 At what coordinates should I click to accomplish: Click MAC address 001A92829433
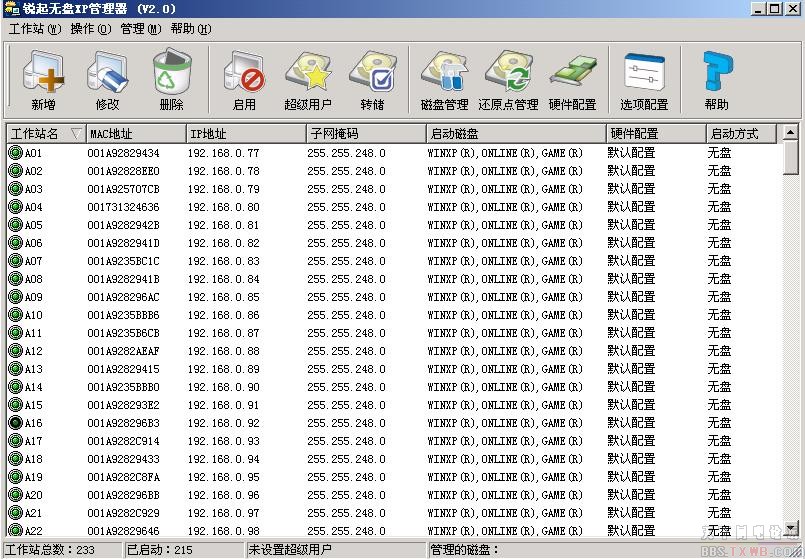point(123,458)
